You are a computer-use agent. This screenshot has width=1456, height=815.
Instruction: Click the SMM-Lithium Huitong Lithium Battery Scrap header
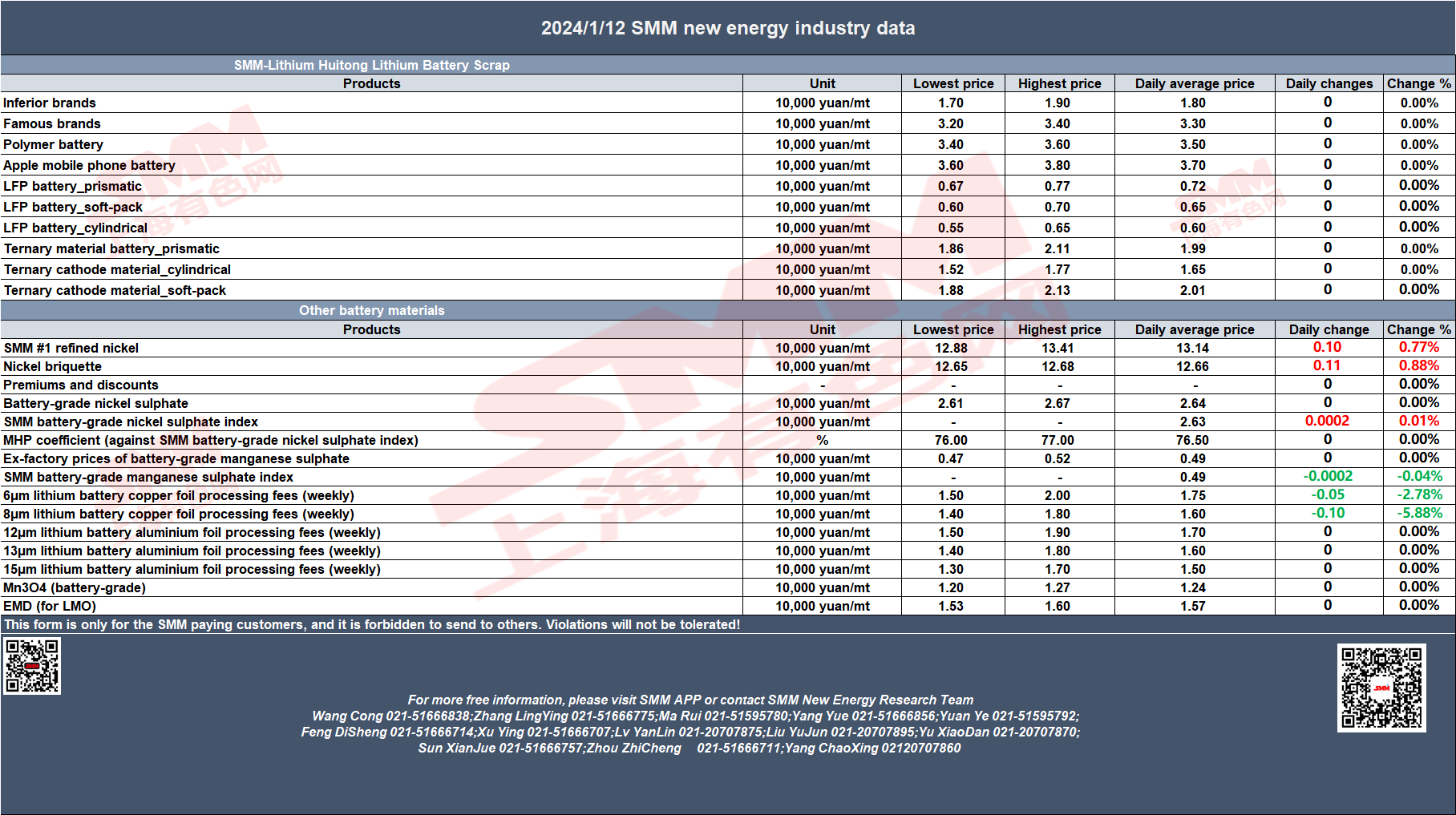pyautogui.click(x=371, y=65)
